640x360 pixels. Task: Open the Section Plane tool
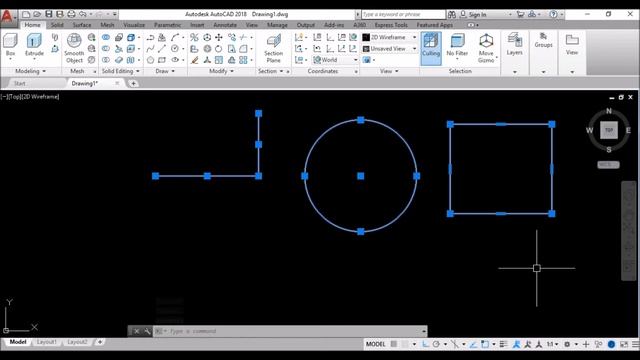273,48
